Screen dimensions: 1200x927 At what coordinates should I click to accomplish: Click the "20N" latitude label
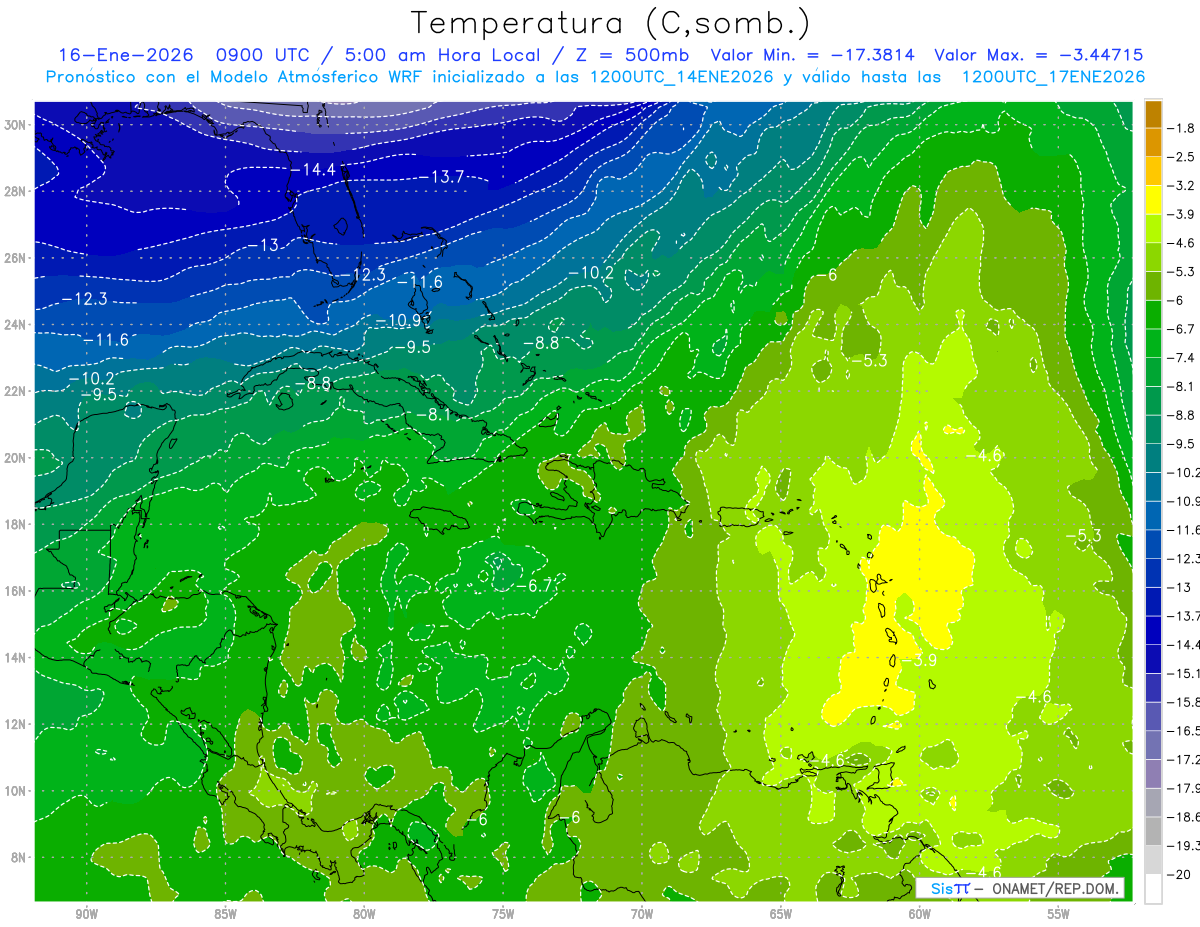pos(17,458)
